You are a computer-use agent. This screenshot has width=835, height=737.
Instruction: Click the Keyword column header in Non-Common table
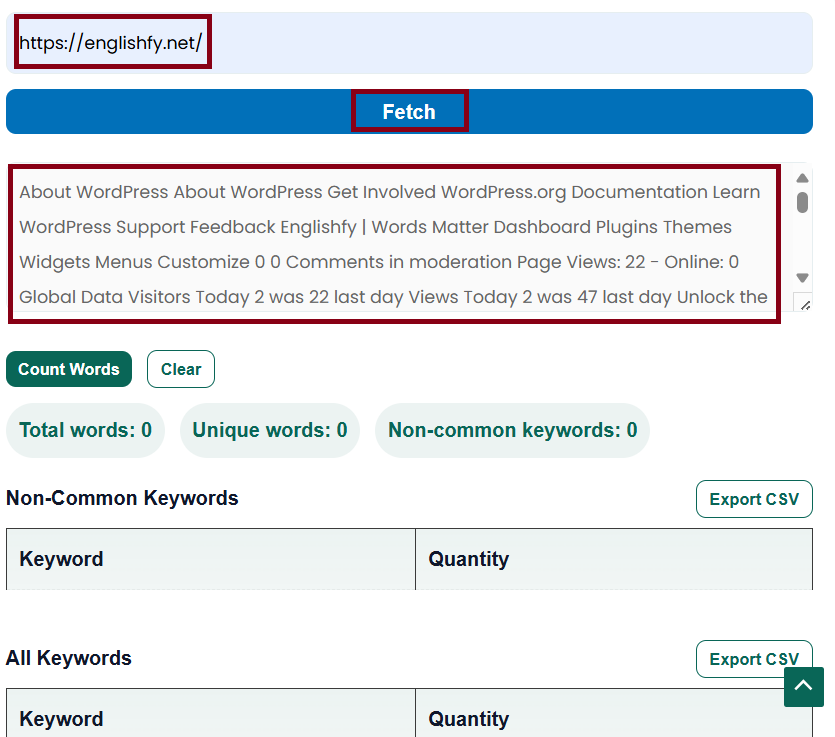tap(61, 559)
